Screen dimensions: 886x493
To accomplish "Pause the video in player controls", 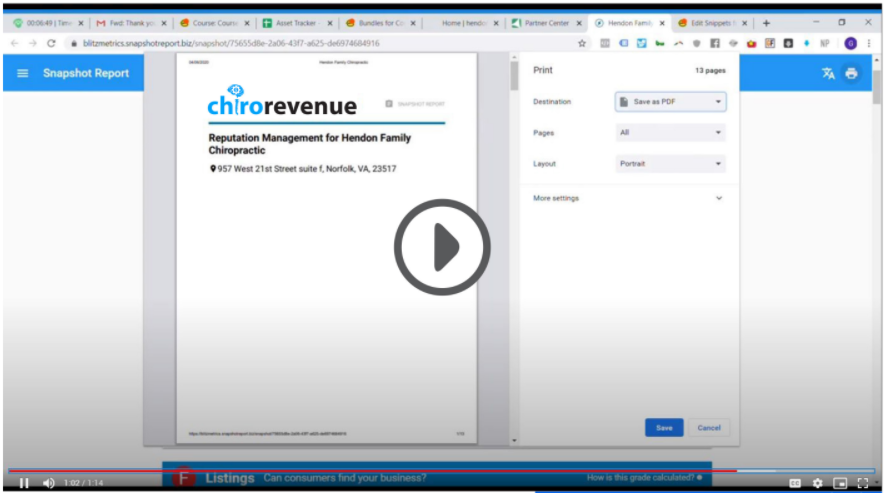I will click(x=24, y=483).
